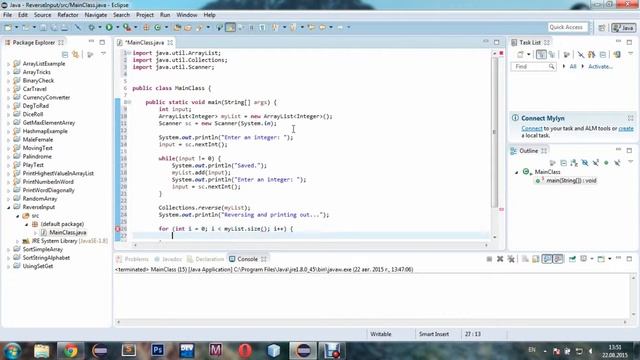The width and height of the screenshot is (640, 360).
Task: Click Remove All Terminated Launches double-X console icon
Action: pos(511,259)
